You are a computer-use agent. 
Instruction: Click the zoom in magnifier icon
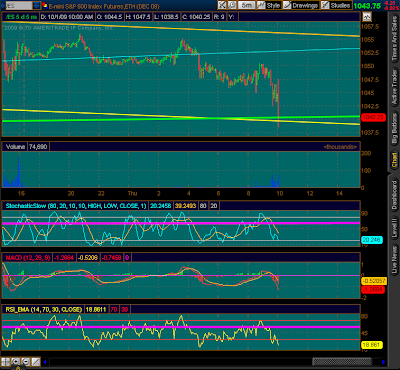pos(15,361)
